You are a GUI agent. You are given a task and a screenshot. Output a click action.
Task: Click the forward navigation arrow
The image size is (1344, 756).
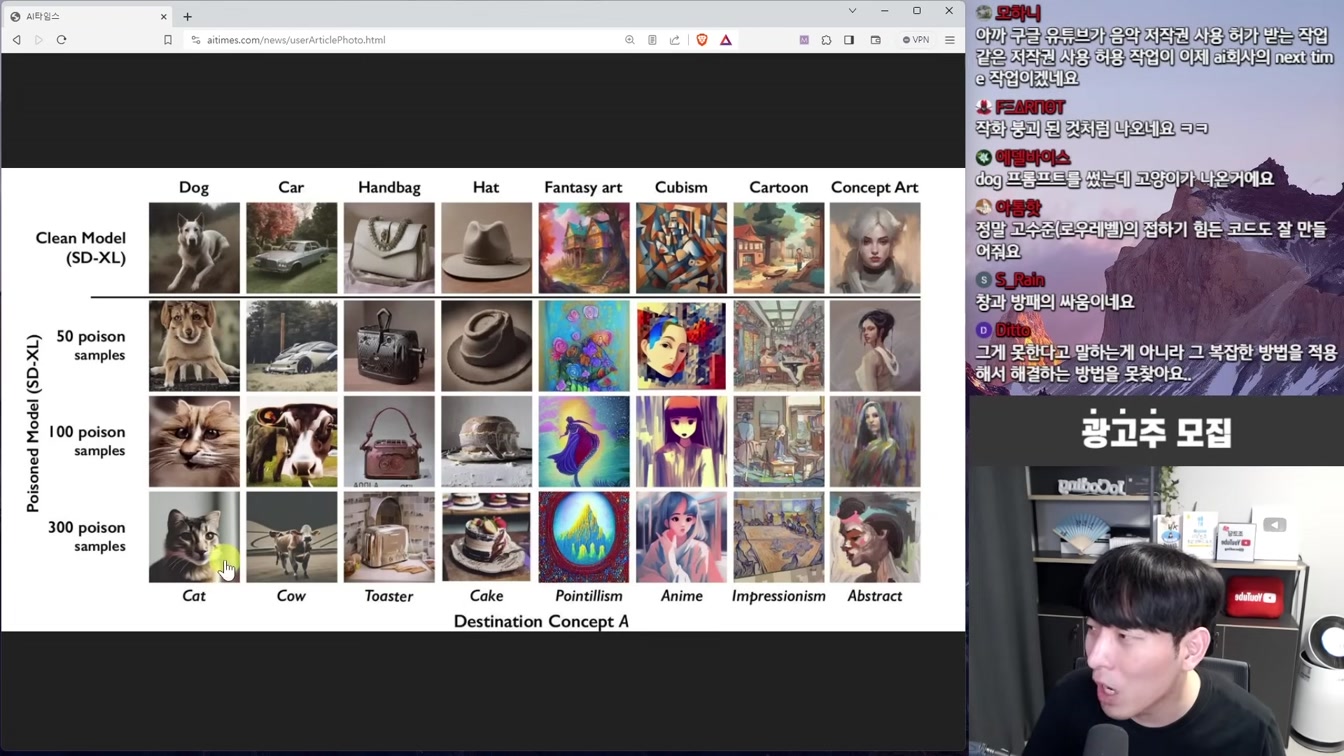coord(39,40)
